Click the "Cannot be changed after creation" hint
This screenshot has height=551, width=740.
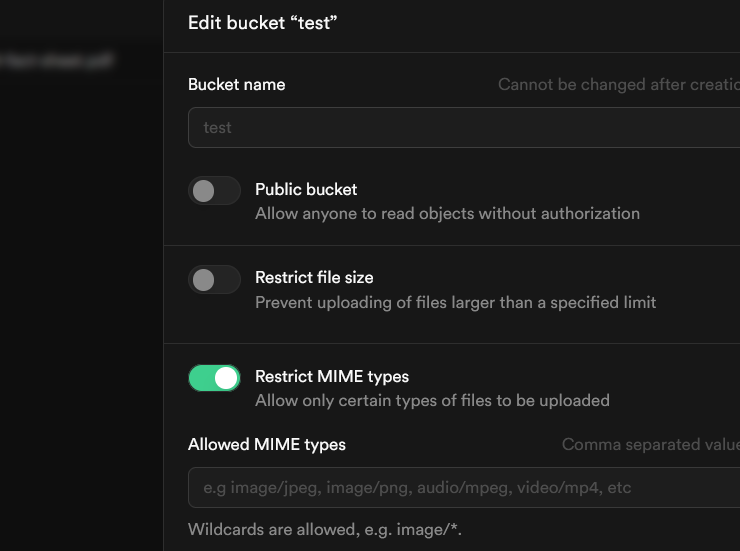click(618, 85)
